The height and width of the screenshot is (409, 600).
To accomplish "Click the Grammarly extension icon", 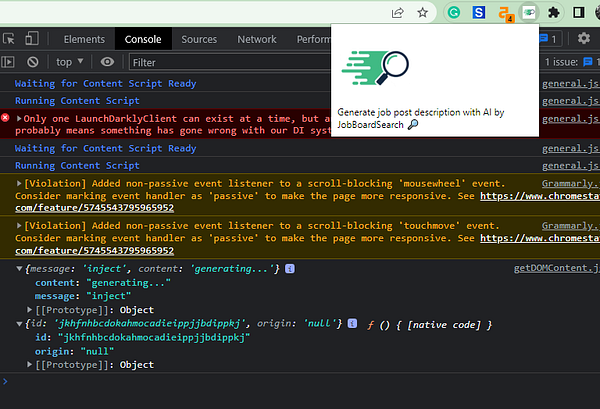I will (x=453, y=12).
